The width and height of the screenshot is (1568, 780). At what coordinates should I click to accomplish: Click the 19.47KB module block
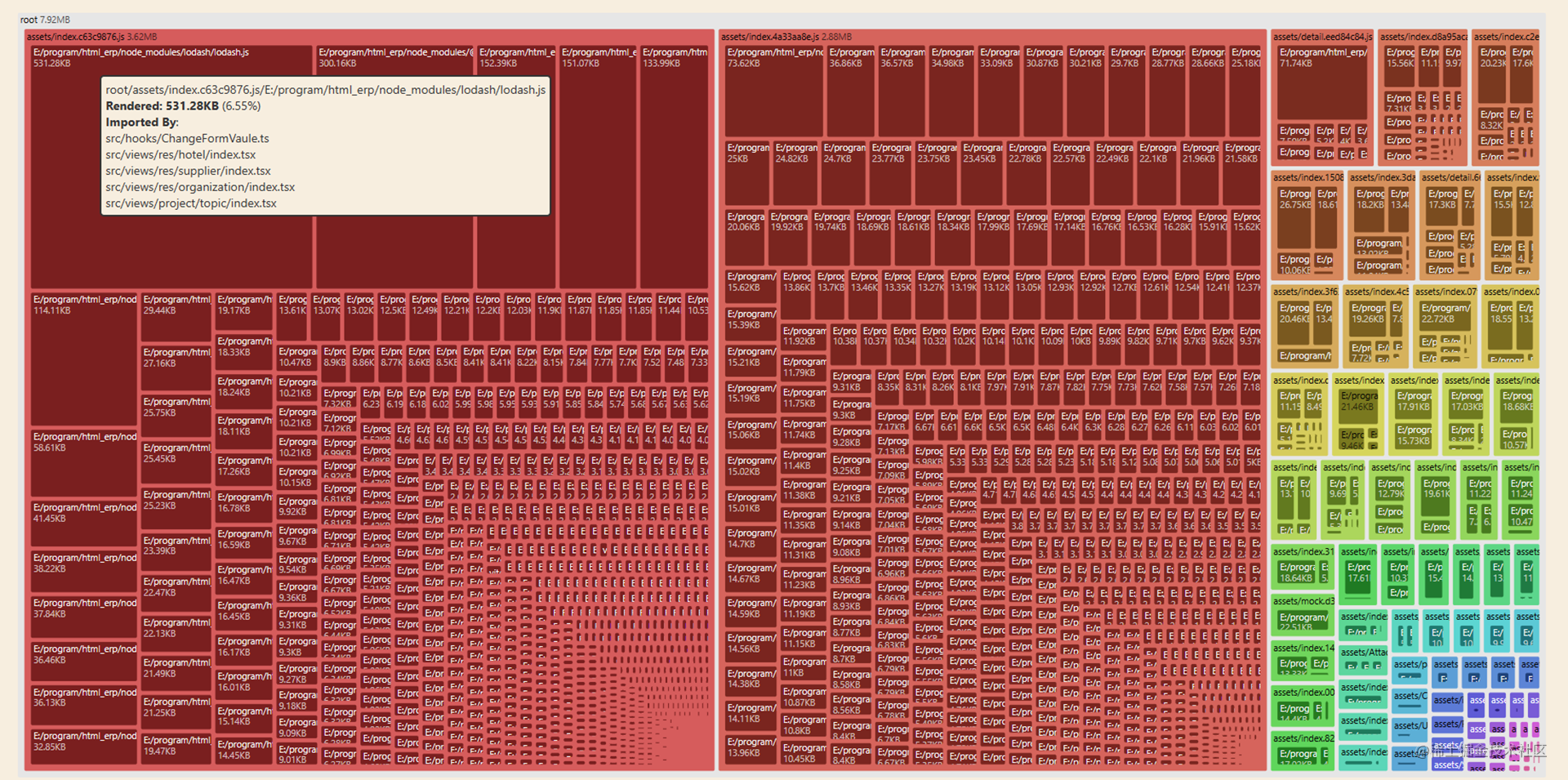point(176,751)
